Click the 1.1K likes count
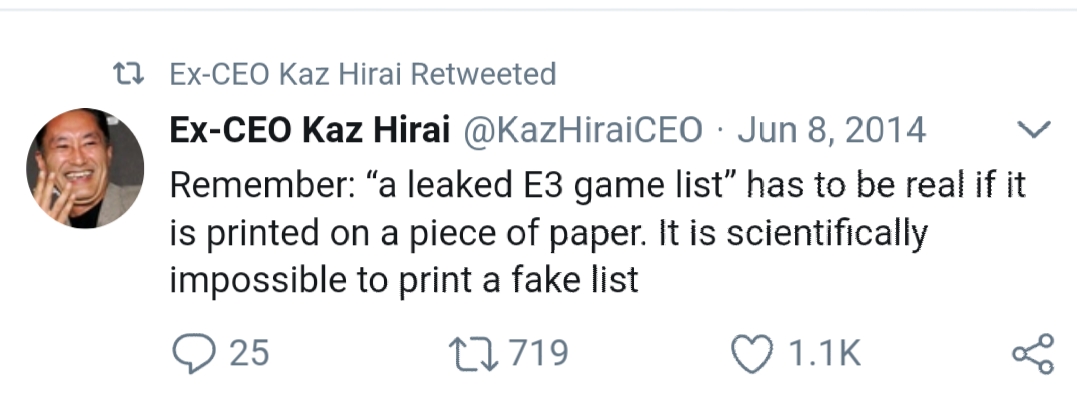Viewport: 1077px width, 405px height. pyautogui.click(x=825, y=353)
